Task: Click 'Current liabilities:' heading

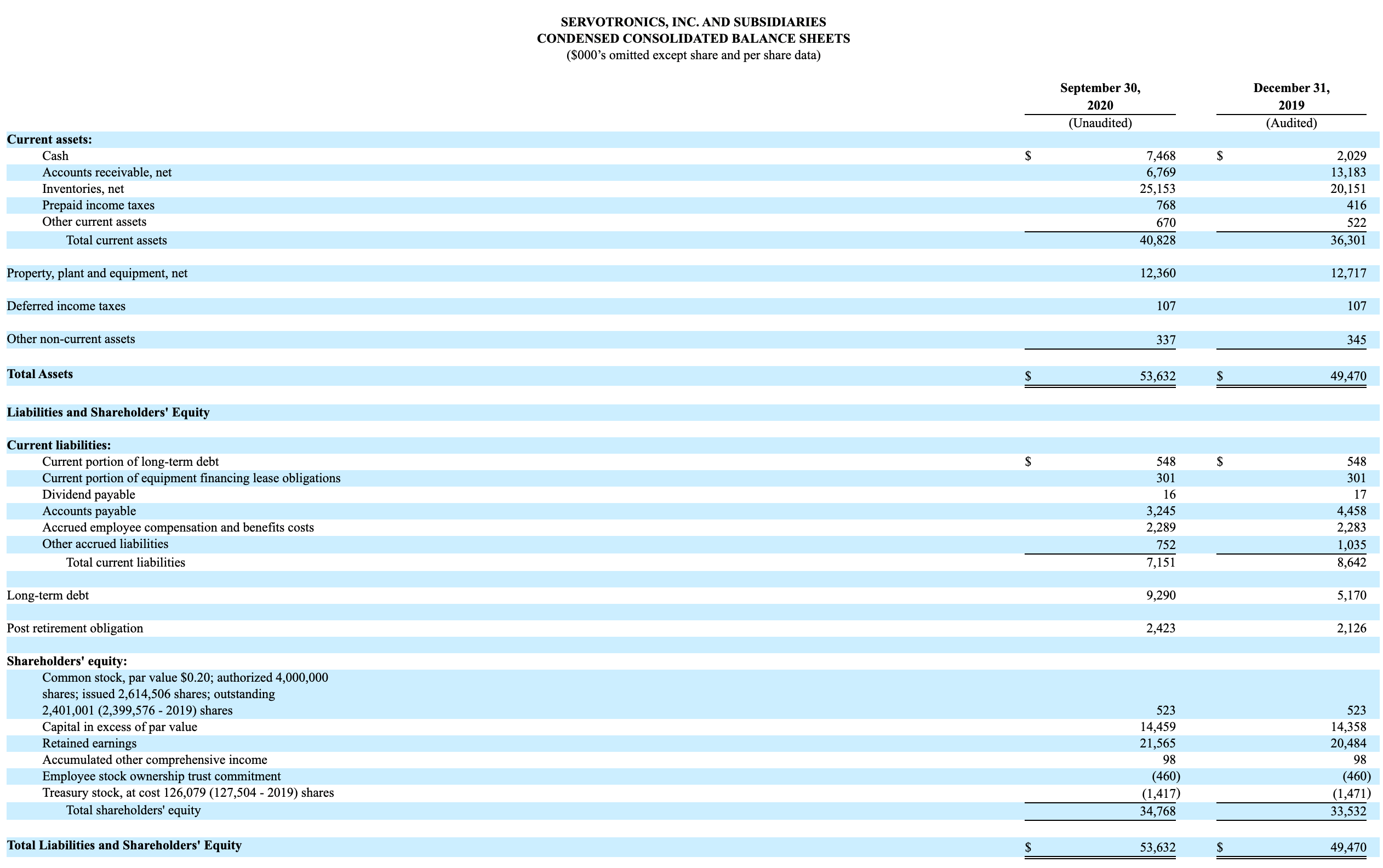Action: 59,446
